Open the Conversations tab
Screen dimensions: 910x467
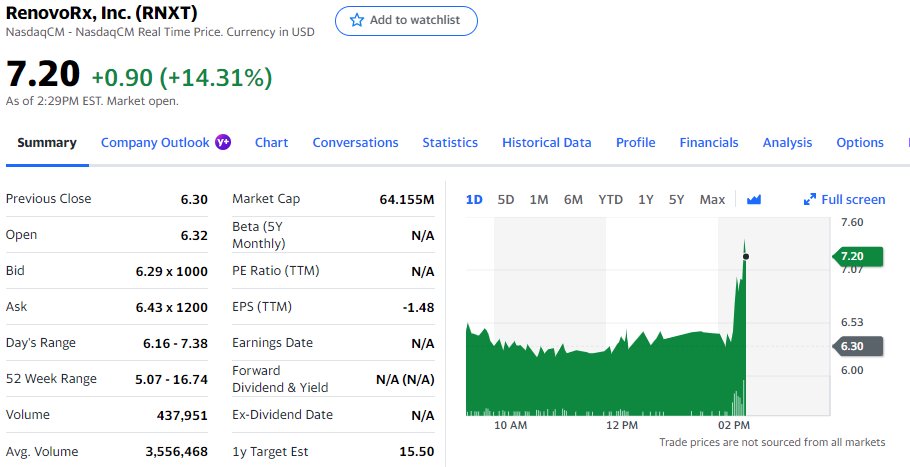point(355,143)
